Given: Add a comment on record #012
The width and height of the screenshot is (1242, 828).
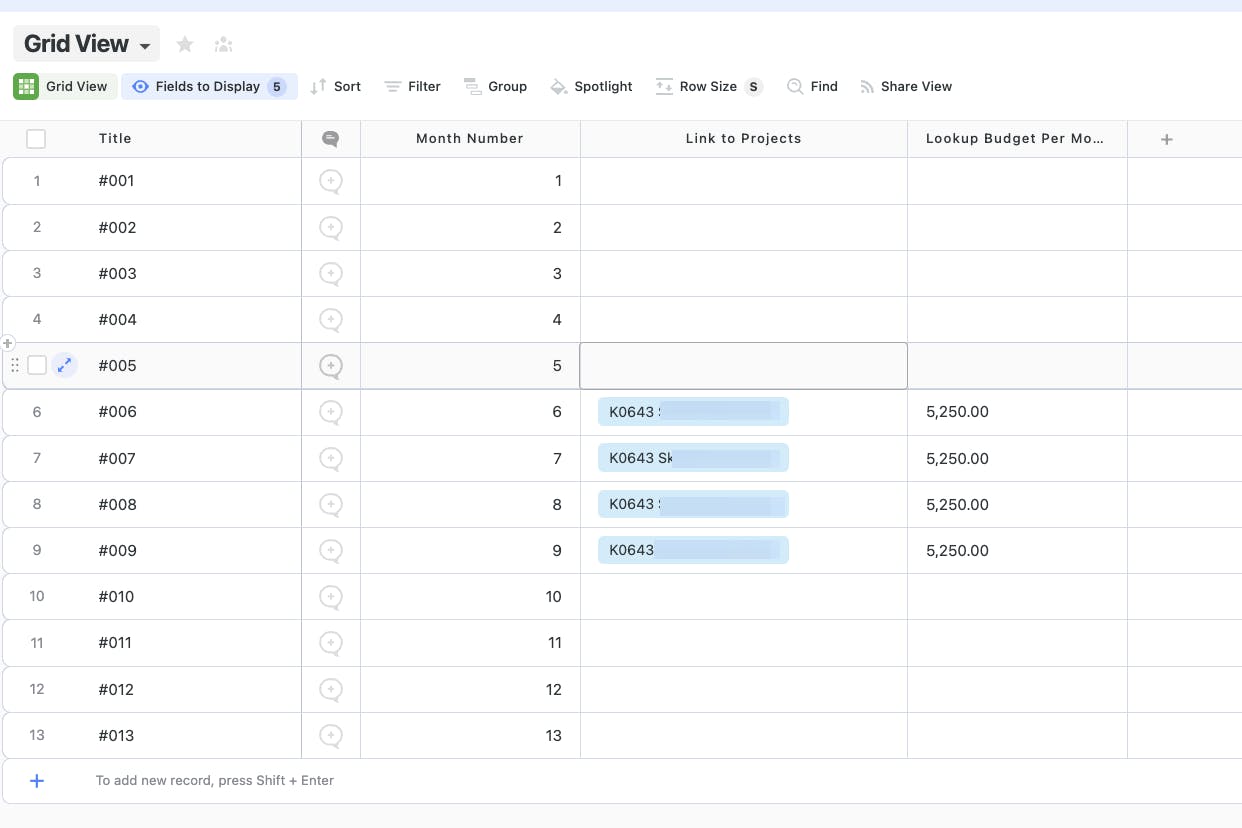Looking at the screenshot, I should [331, 690].
